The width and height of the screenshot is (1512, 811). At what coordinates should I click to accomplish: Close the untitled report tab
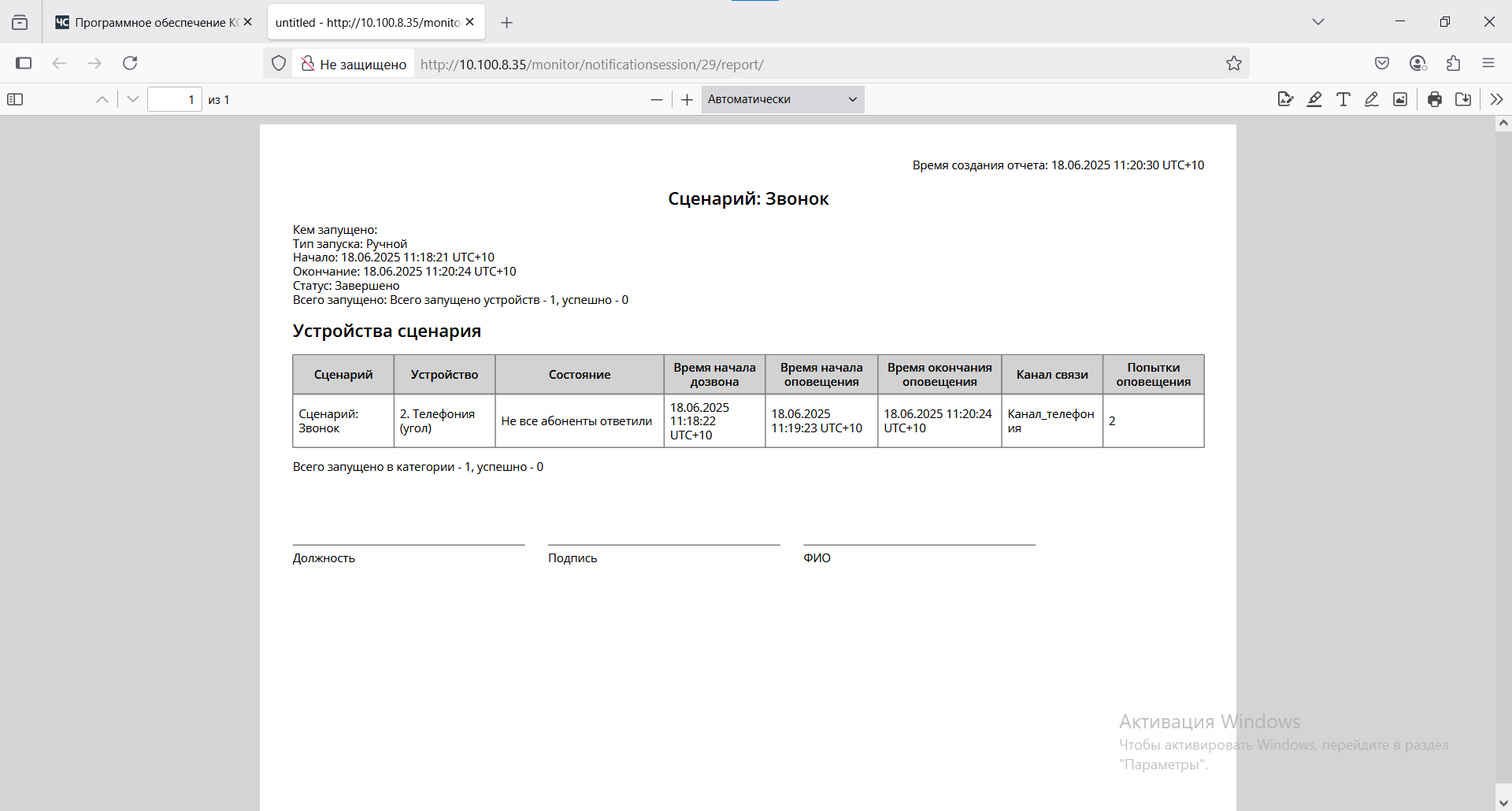click(x=470, y=22)
